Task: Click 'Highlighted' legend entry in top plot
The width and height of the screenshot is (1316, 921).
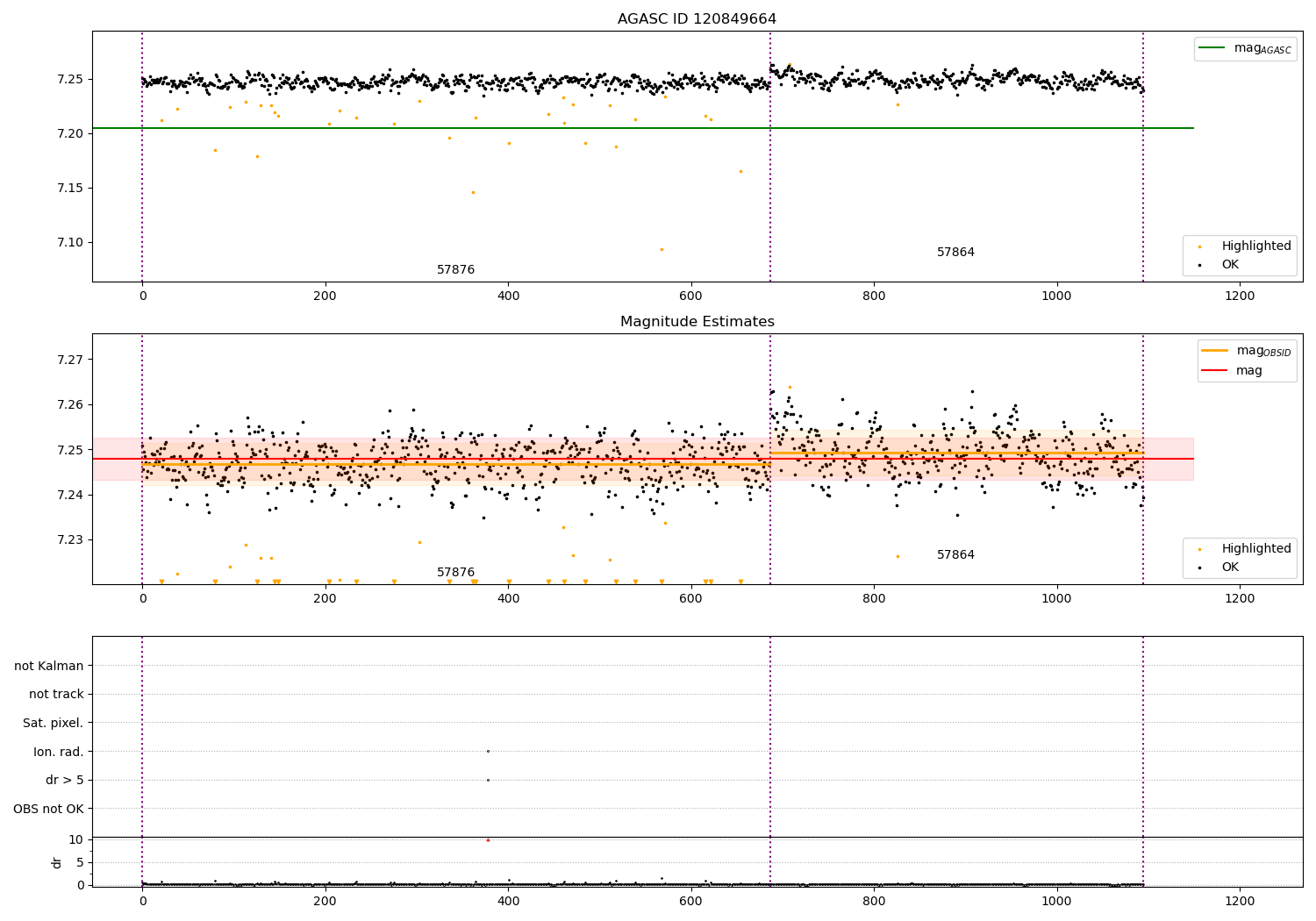Action: [x=1256, y=246]
